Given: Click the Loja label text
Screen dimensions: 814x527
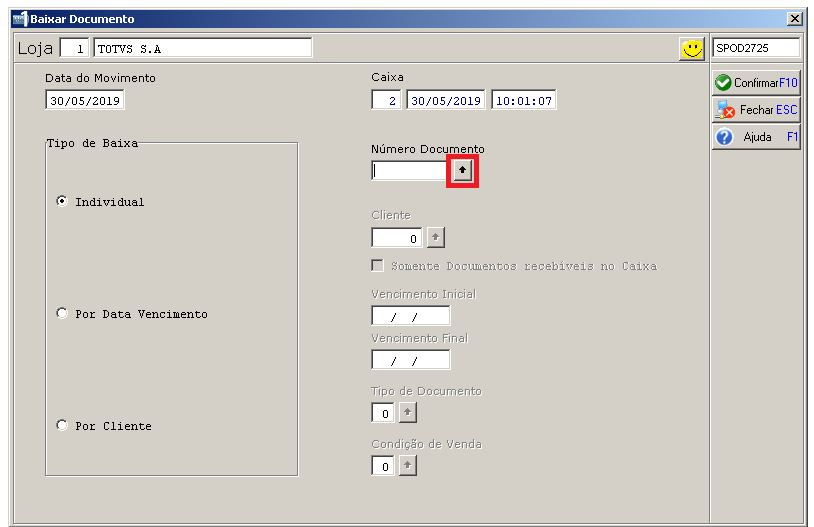Looking at the screenshot, I should [35, 48].
